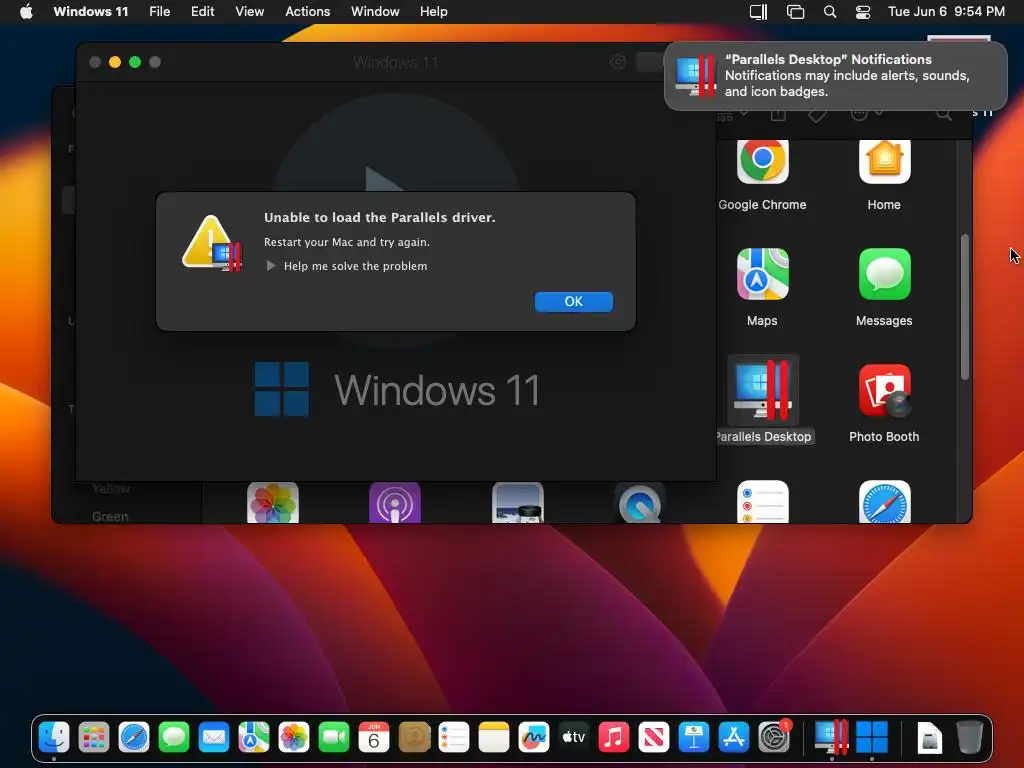Open Music from the Dock

tap(614, 738)
